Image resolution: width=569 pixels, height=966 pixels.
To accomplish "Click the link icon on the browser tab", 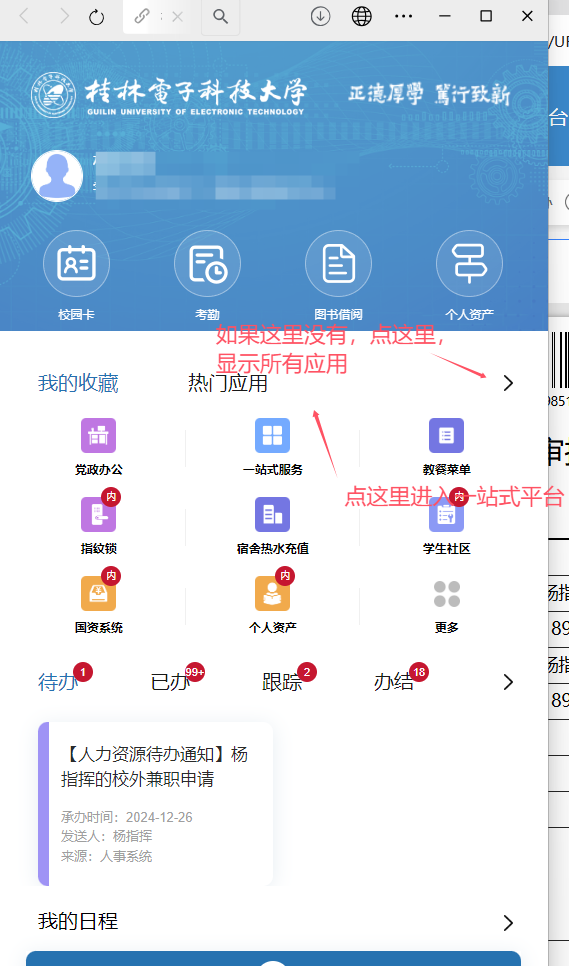I will tap(142, 16).
